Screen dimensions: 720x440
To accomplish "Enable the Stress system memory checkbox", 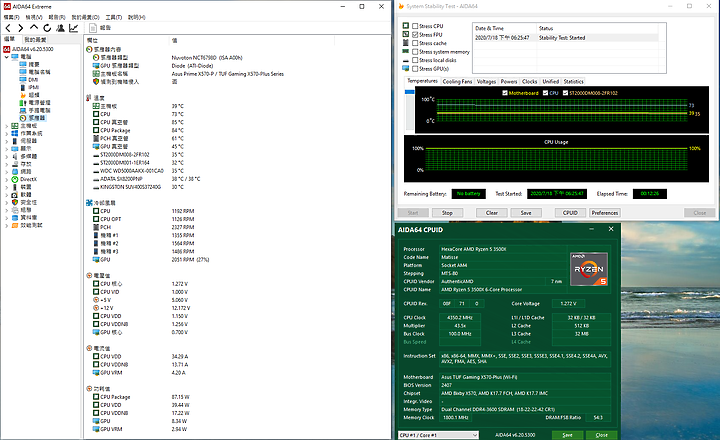I will coord(415,52).
